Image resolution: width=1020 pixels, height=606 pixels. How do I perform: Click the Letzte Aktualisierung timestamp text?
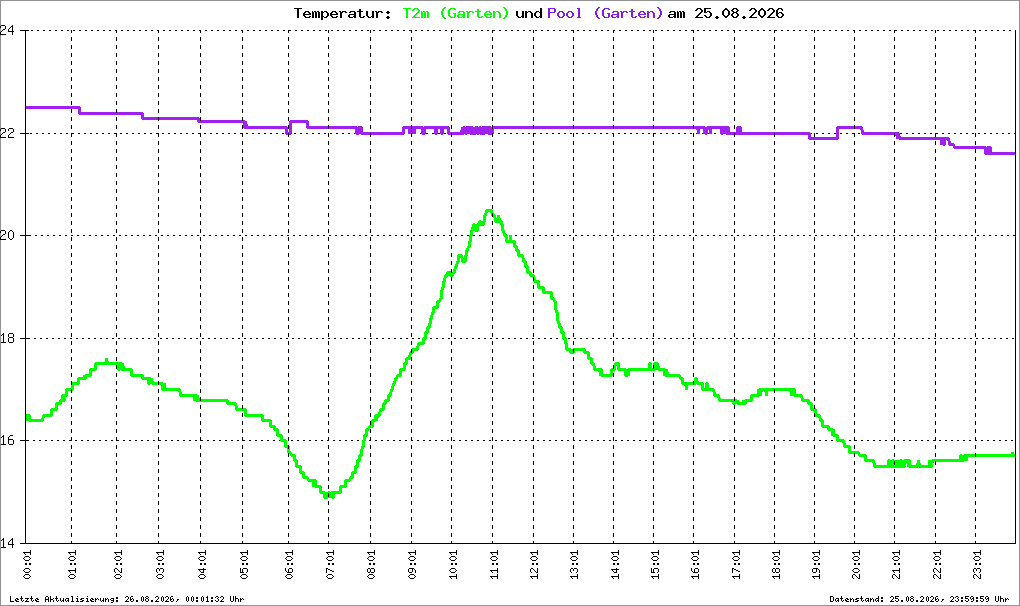pos(127,599)
